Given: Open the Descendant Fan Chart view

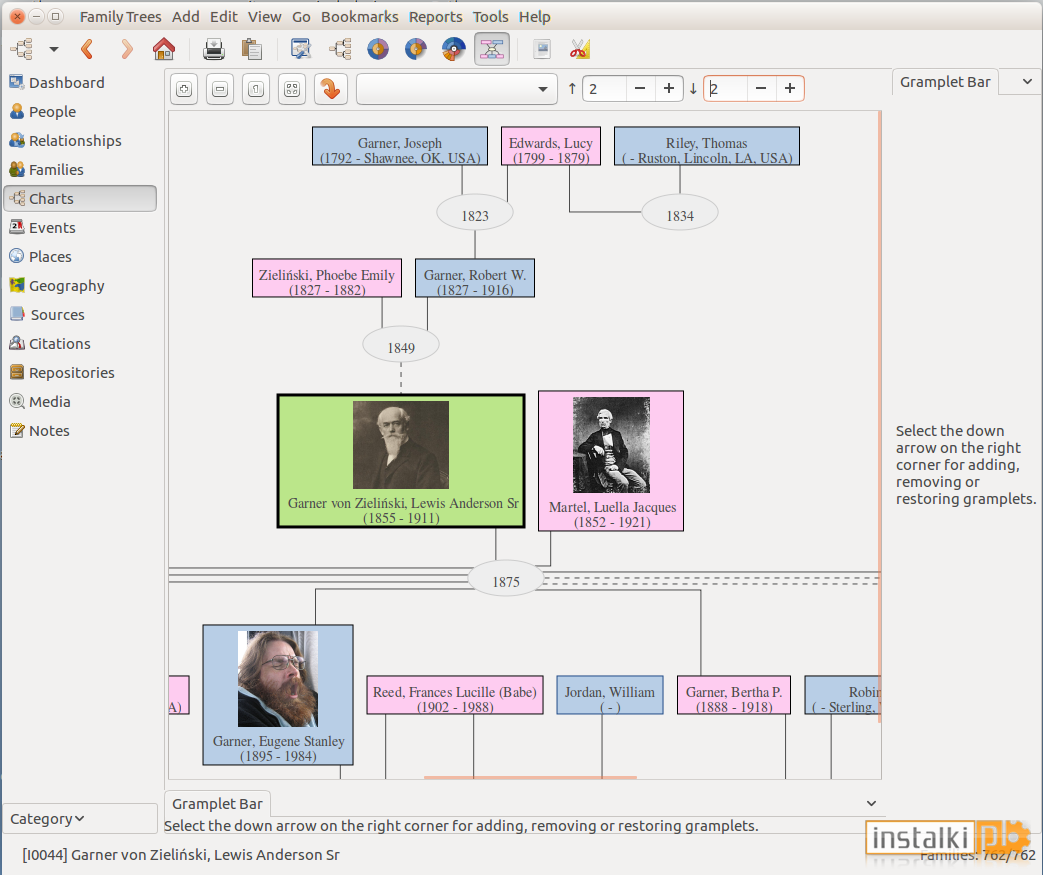Looking at the screenshot, I should point(416,49).
